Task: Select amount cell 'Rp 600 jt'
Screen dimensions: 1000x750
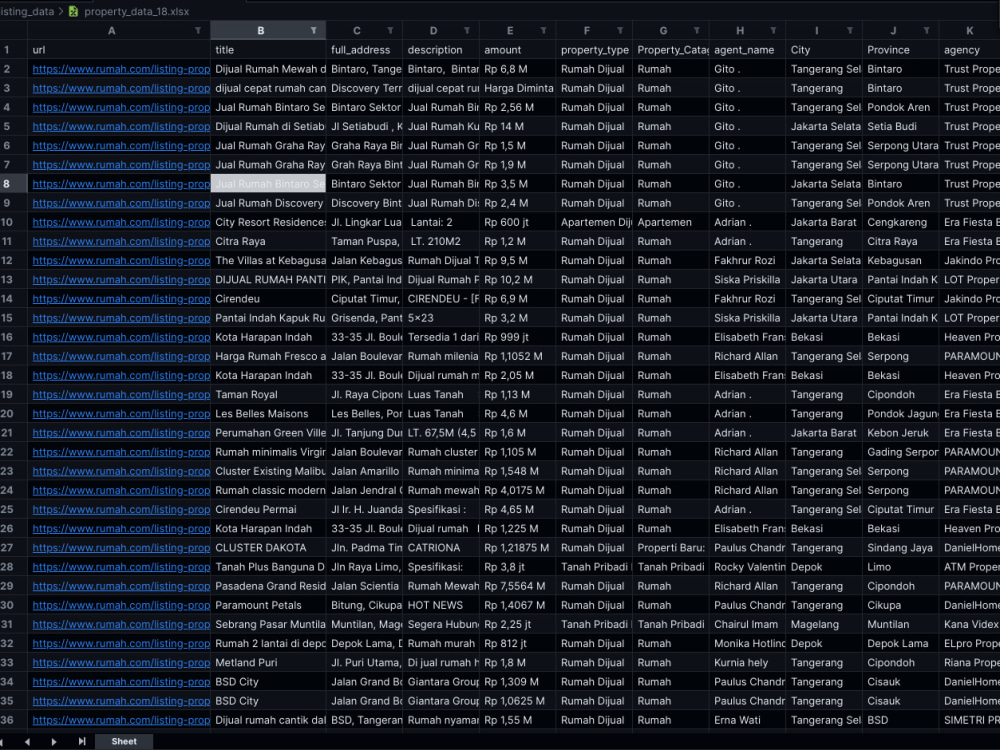Action: point(517,222)
